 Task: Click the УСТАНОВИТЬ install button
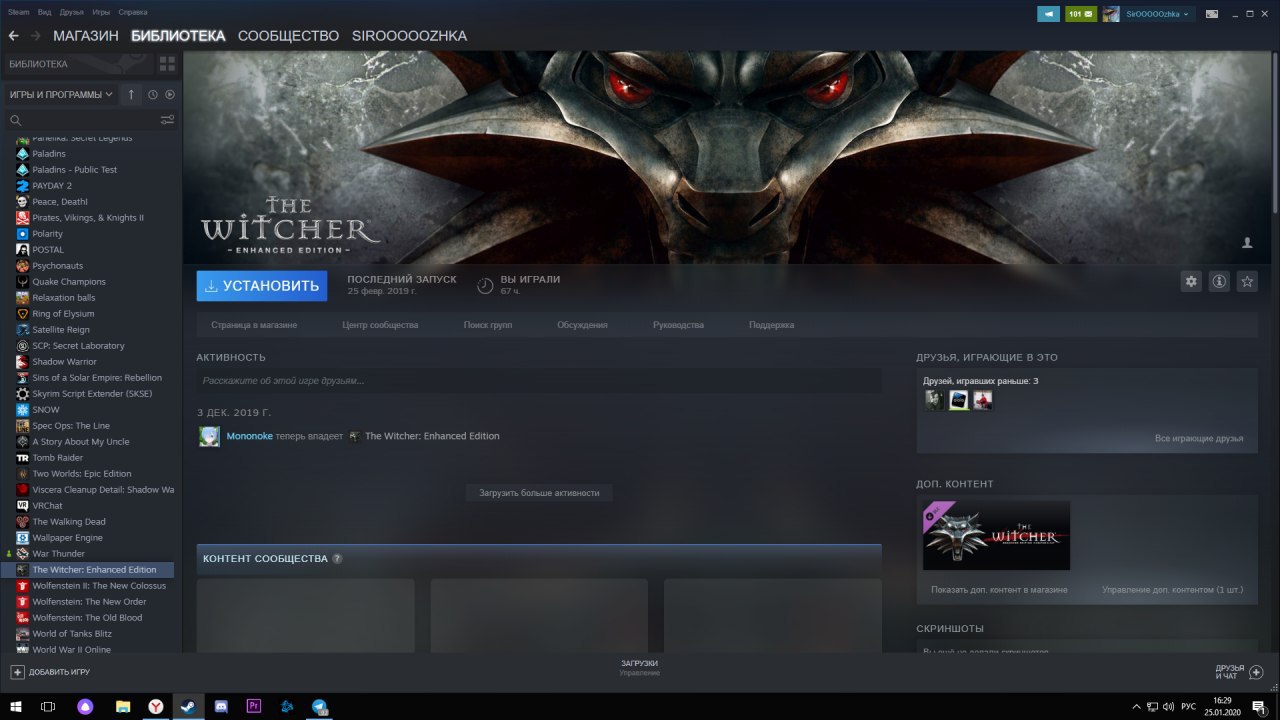(262, 285)
